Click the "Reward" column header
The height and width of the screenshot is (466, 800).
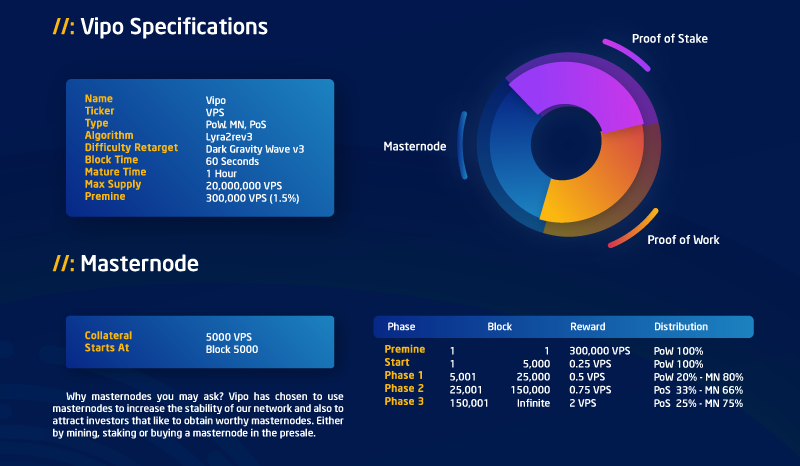(588, 327)
